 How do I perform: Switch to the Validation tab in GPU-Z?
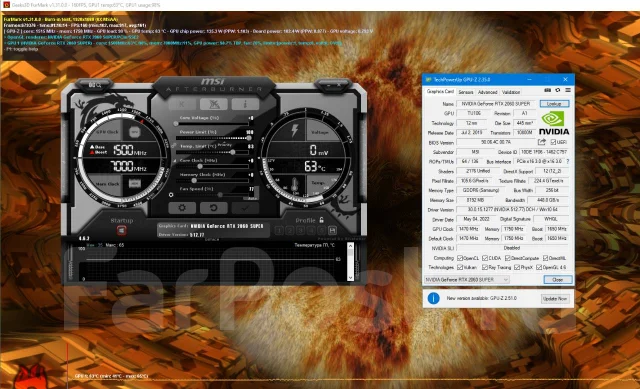(x=511, y=92)
